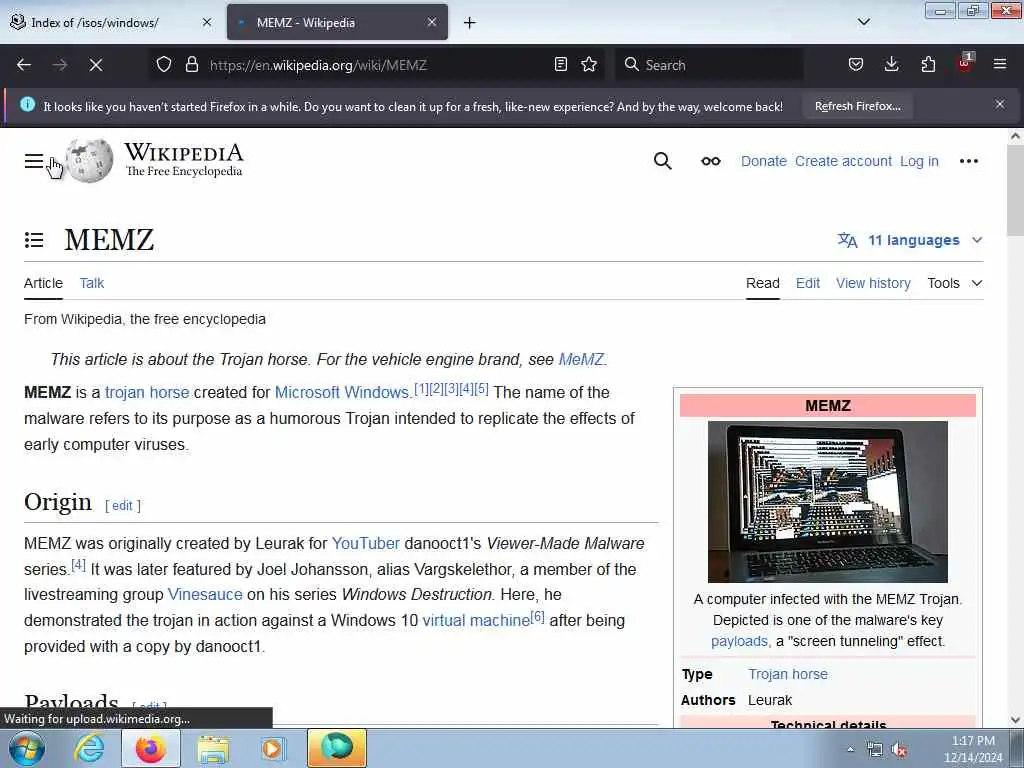Viewport: 1024px width, 768px height.
Task: Close the MEMZ - Wikipedia tab
Action: point(432,22)
